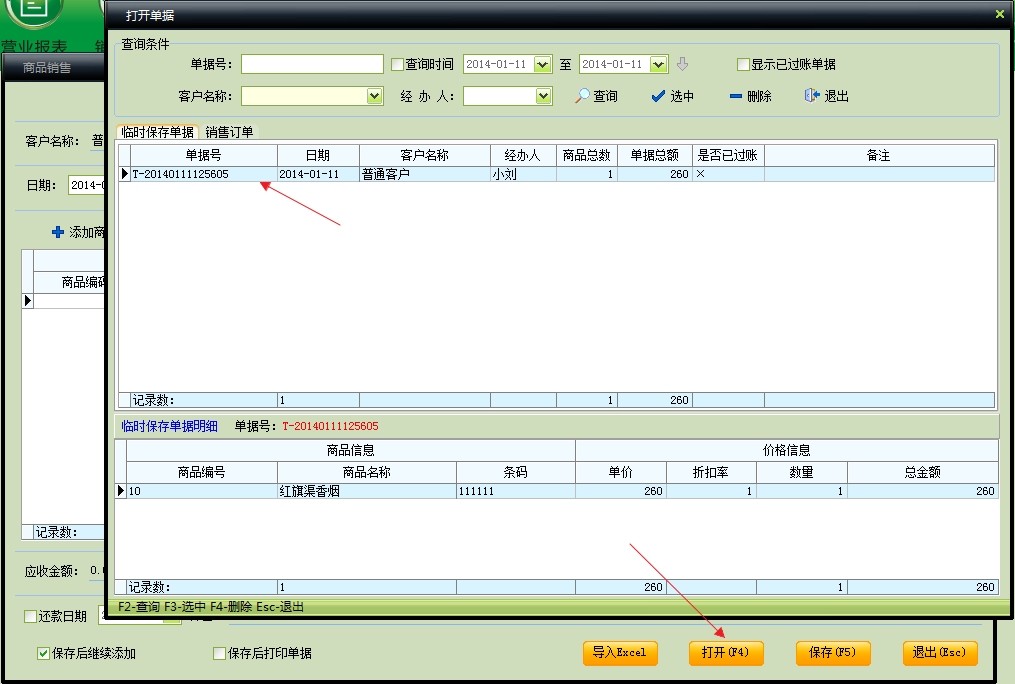
Task: Click the blue plus 添加商品 icon in the back window
Action: tap(58, 232)
